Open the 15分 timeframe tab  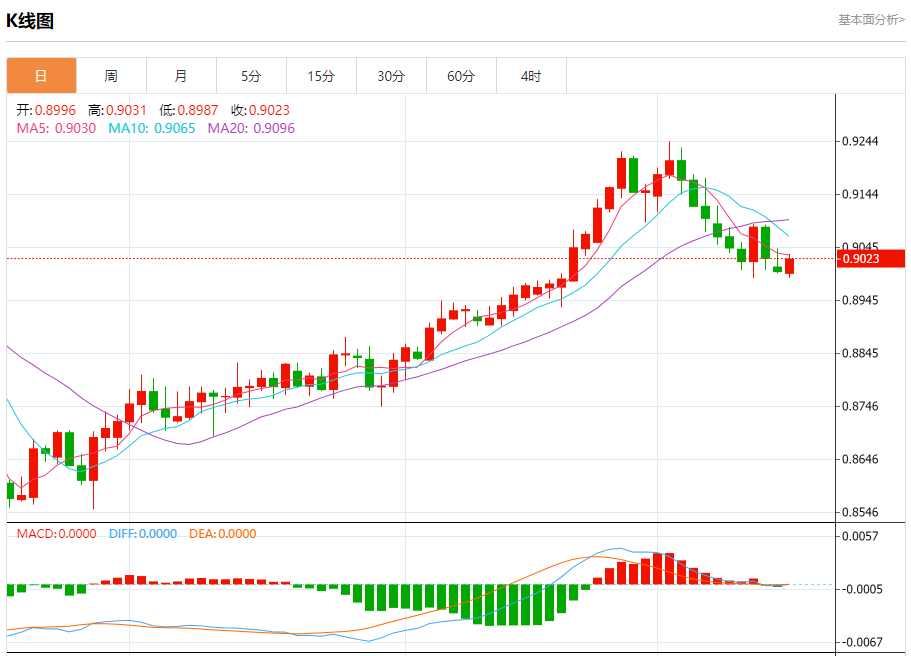[321, 76]
